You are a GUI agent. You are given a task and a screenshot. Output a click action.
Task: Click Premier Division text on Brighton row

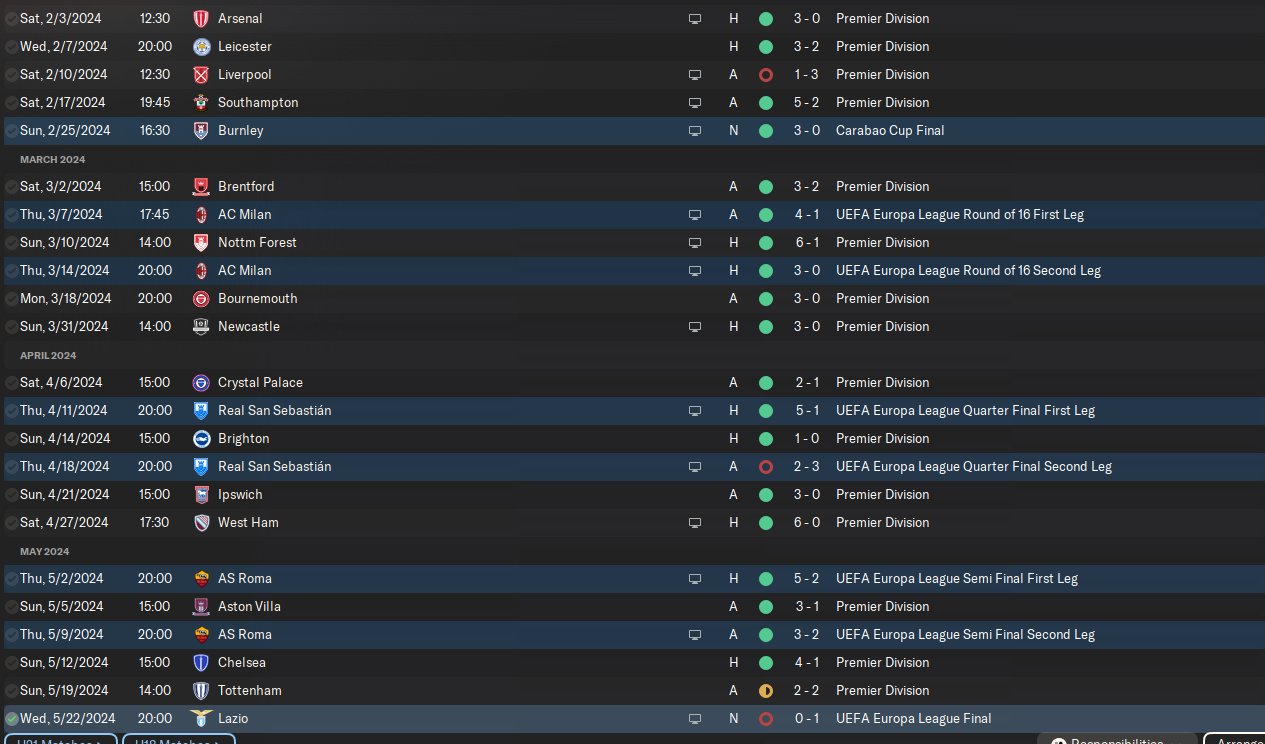883,438
